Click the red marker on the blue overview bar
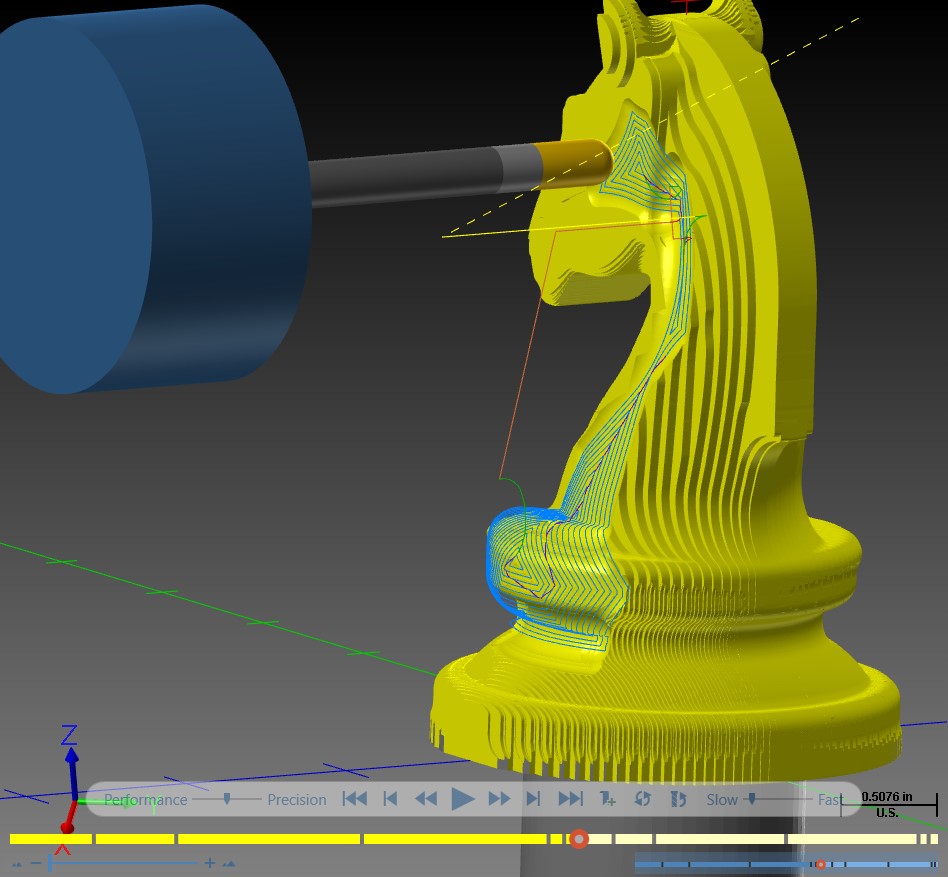 coord(820,864)
